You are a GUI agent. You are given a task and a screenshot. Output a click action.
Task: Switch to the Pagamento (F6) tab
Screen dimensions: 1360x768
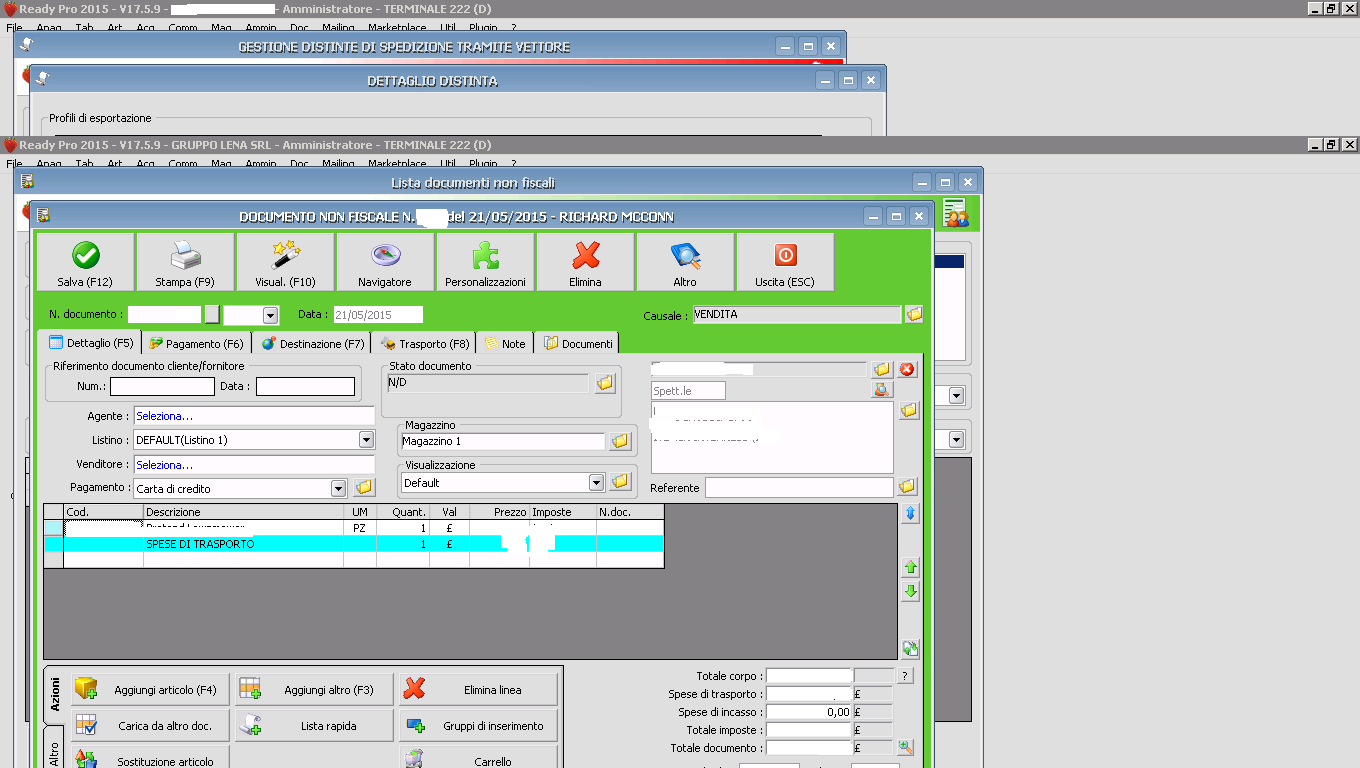(x=197, y=343)
